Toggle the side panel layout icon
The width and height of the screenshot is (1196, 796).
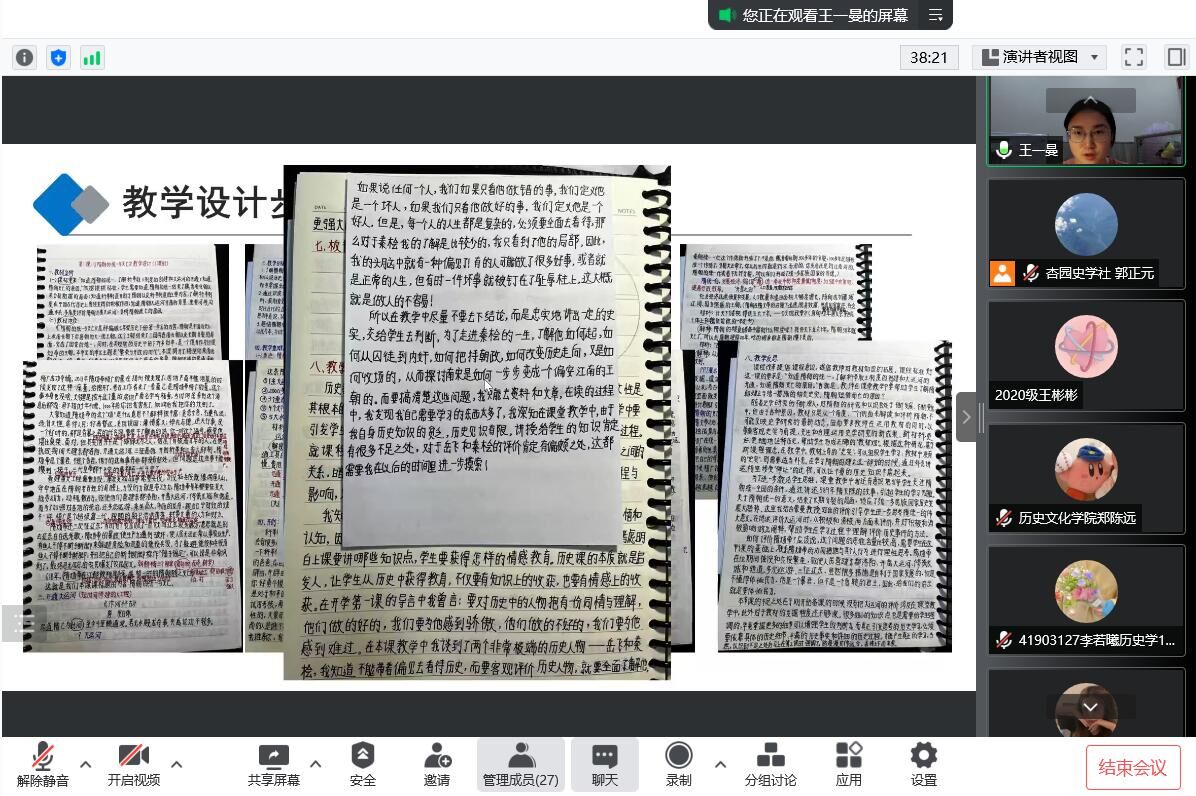1176,57
